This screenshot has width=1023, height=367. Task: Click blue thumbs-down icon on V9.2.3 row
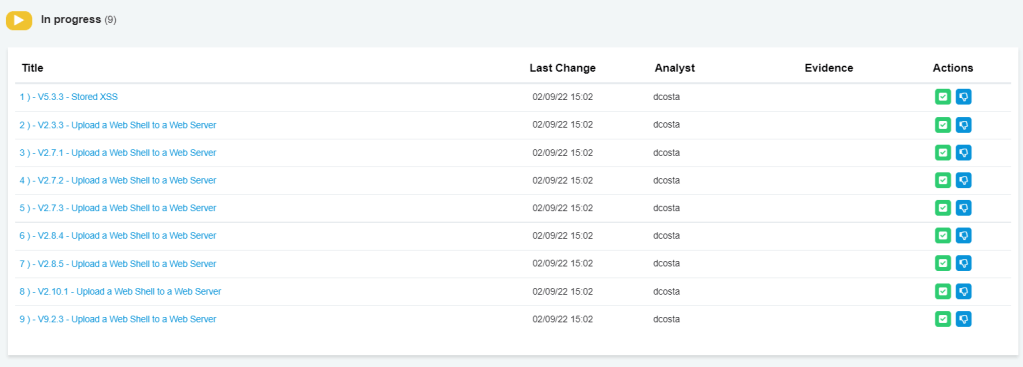pos(964,319)
